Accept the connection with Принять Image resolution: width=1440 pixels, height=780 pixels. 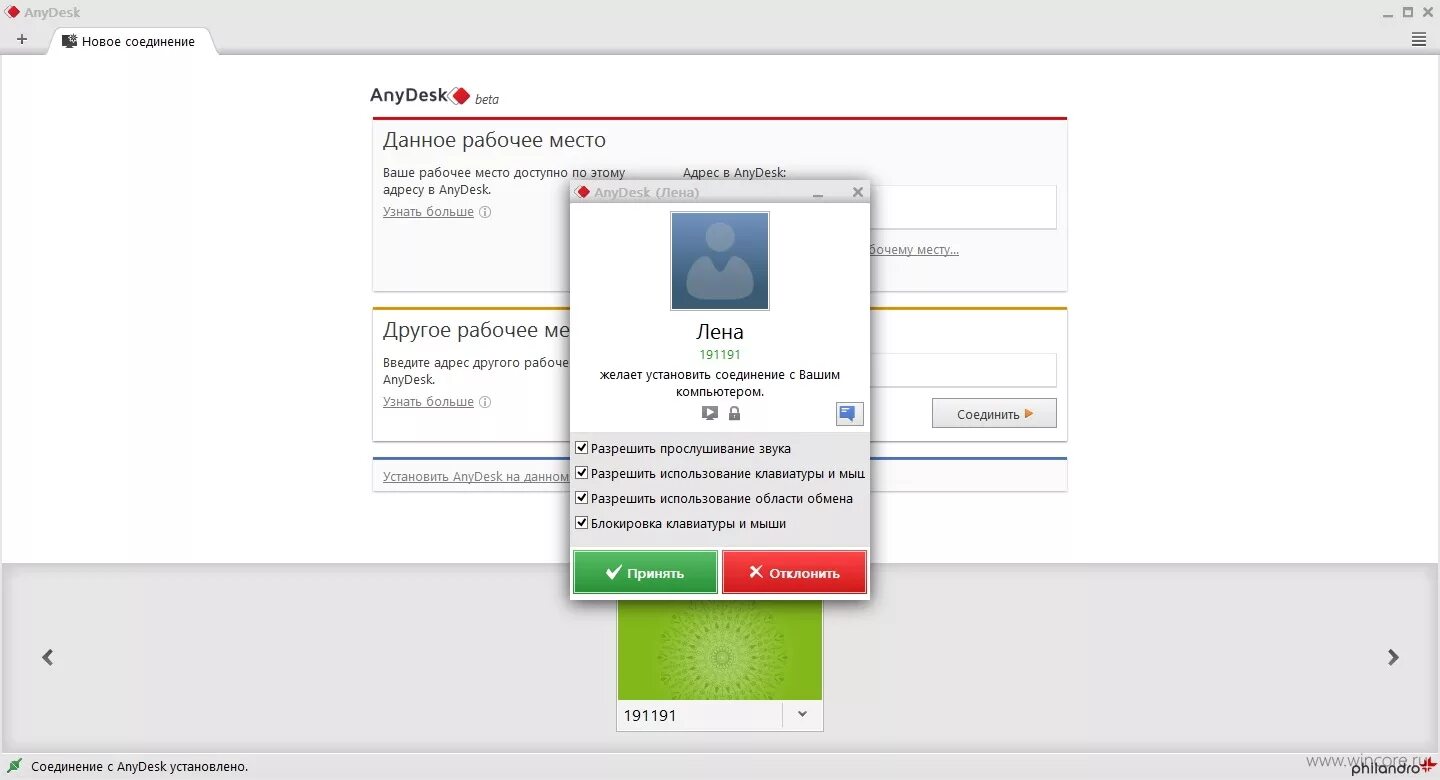645,572
